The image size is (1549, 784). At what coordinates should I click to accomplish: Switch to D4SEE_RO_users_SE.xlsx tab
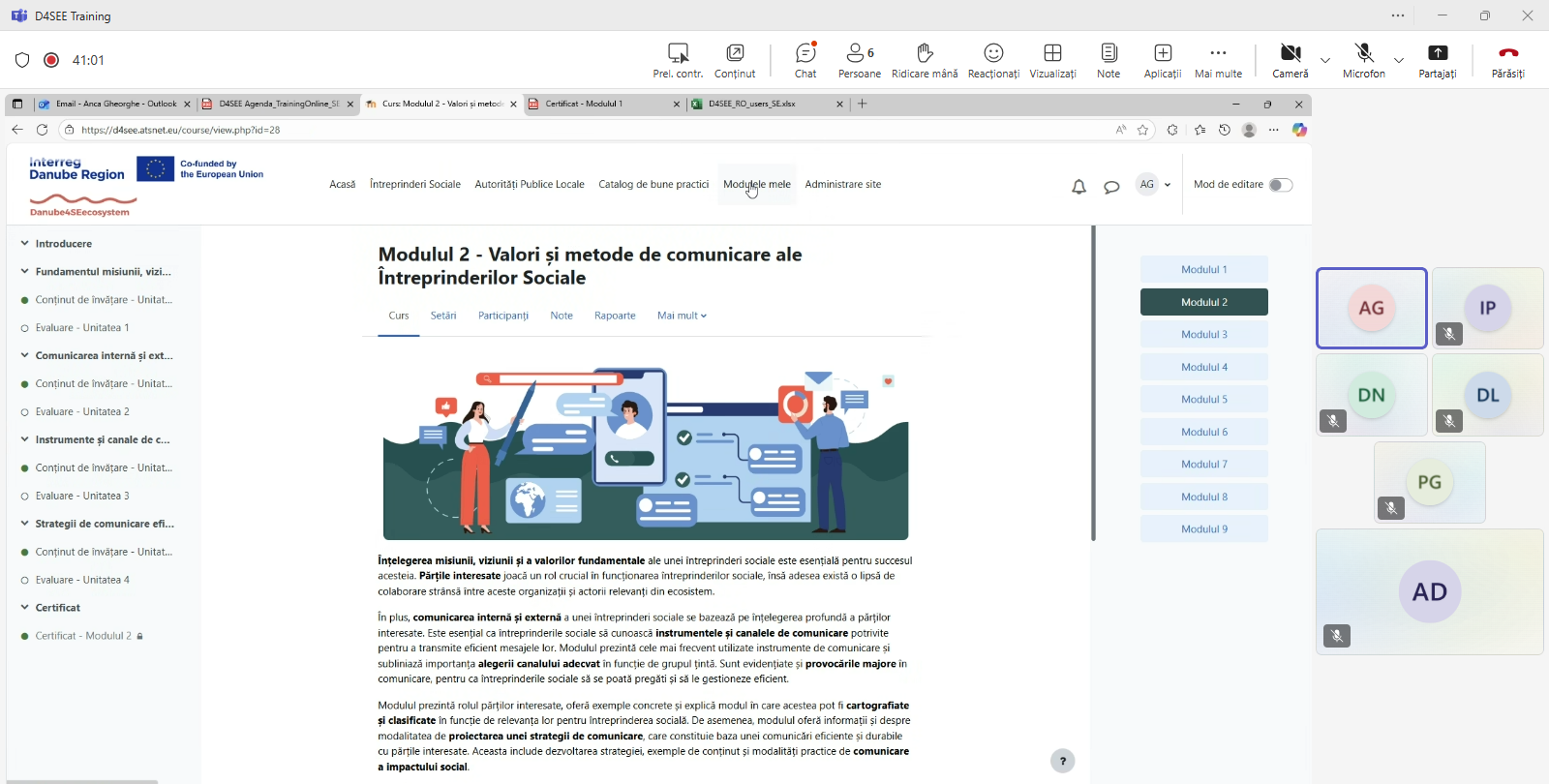coord(768,104)
